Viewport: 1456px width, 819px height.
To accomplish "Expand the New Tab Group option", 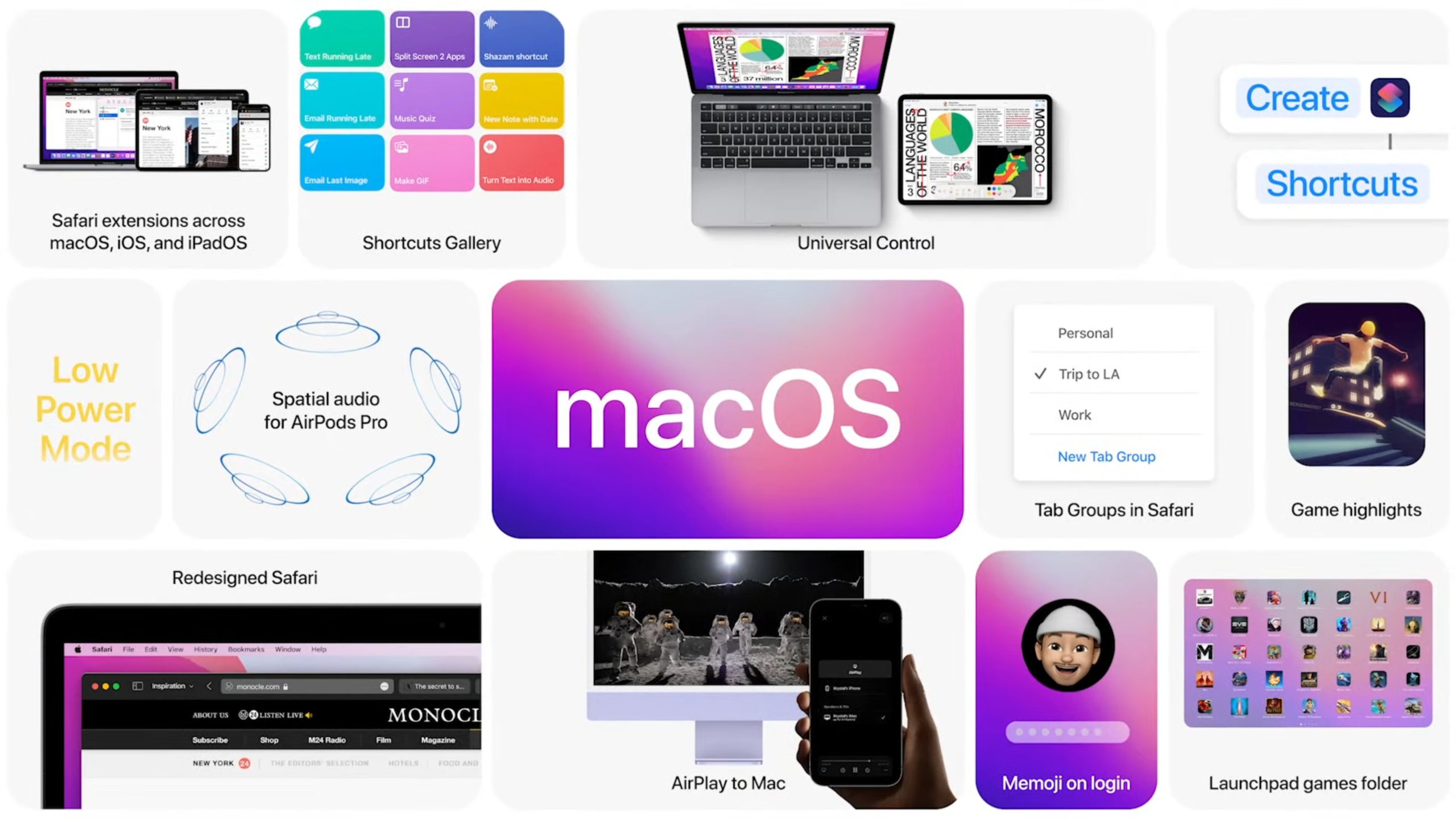I will pyautogui.click(x=1105, y=456).
